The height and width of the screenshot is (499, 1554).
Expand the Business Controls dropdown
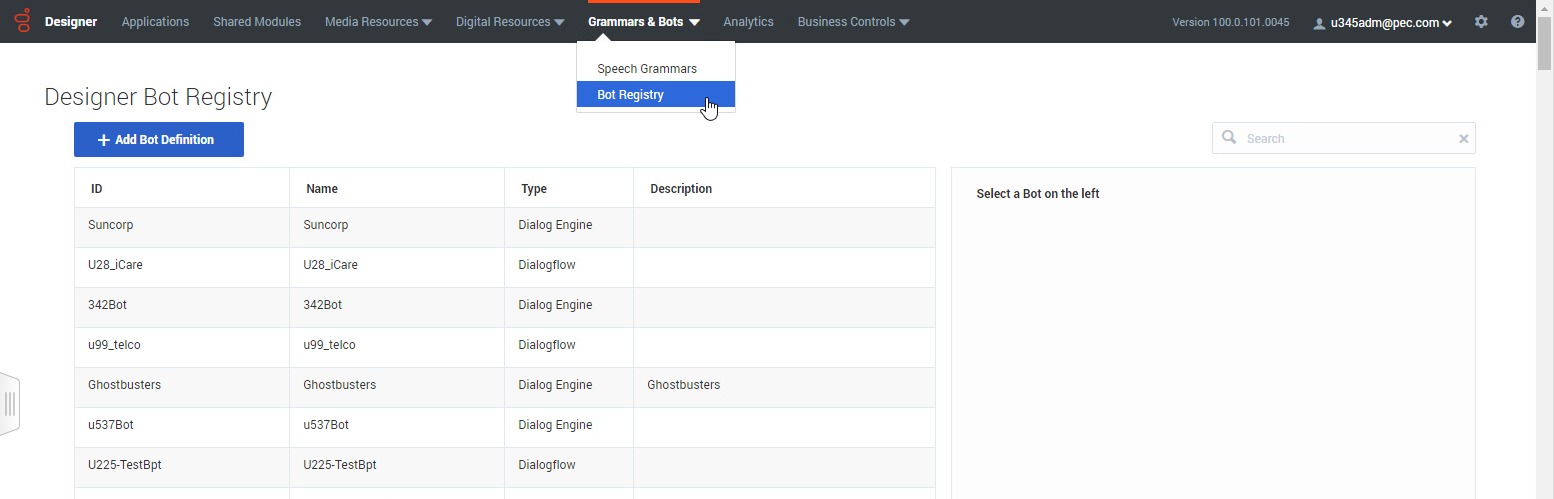point(853,22)
